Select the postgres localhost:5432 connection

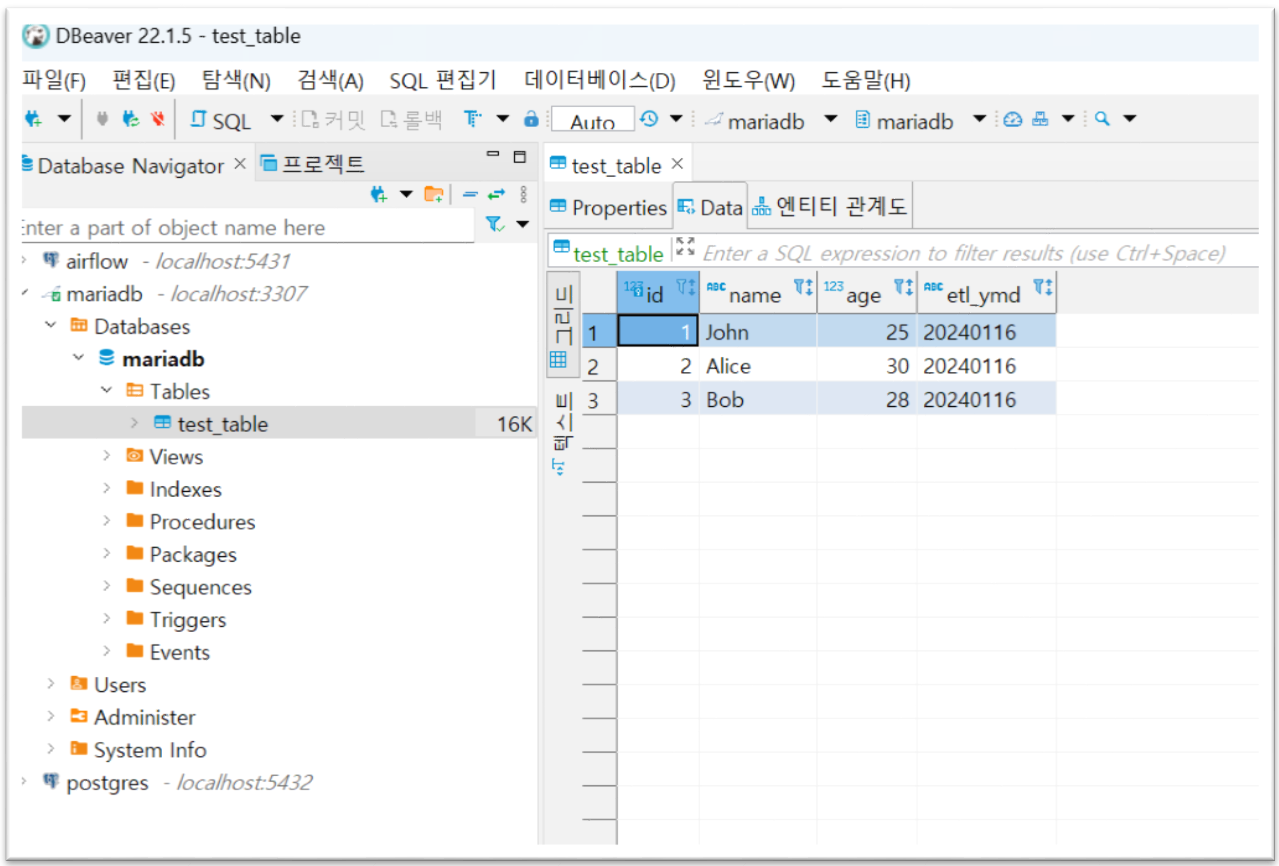[x=177, y=782]
